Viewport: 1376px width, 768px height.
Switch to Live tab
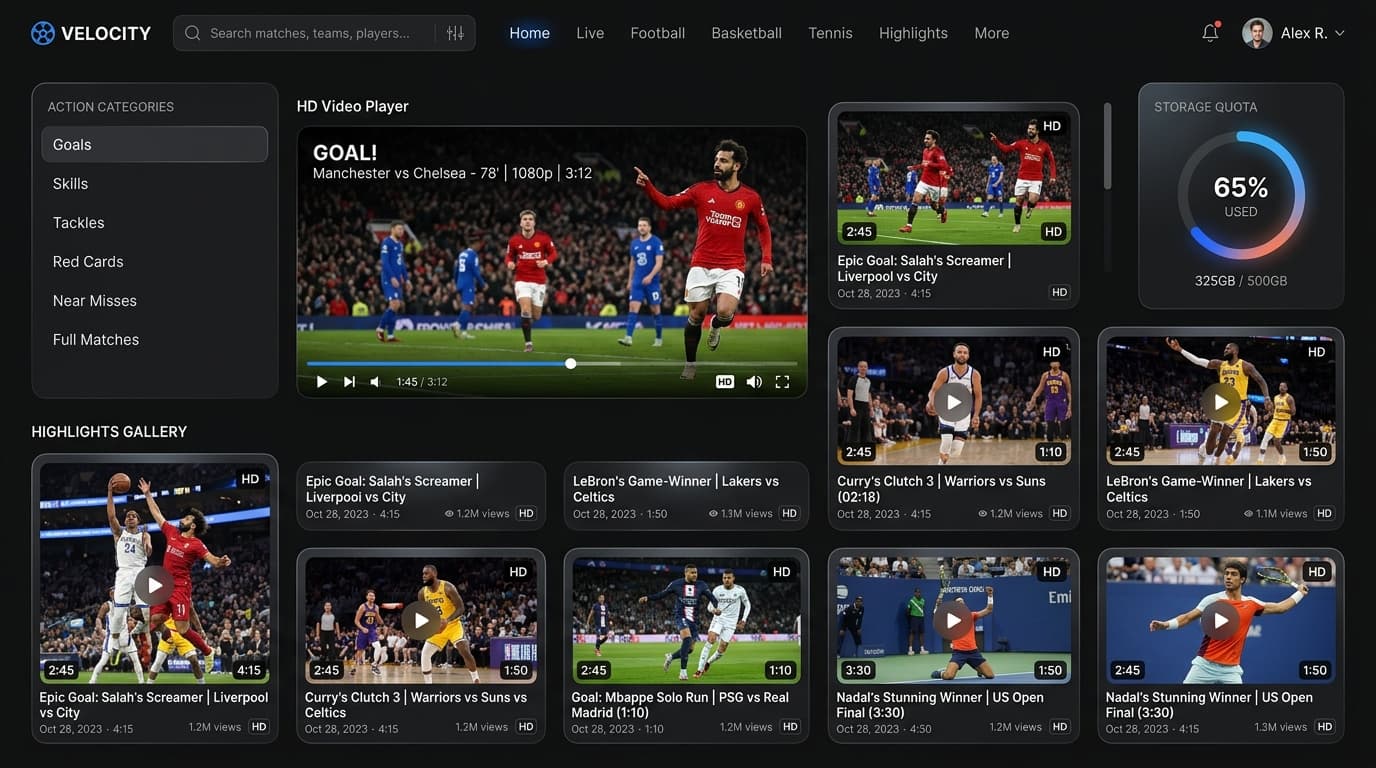[590, 33]
